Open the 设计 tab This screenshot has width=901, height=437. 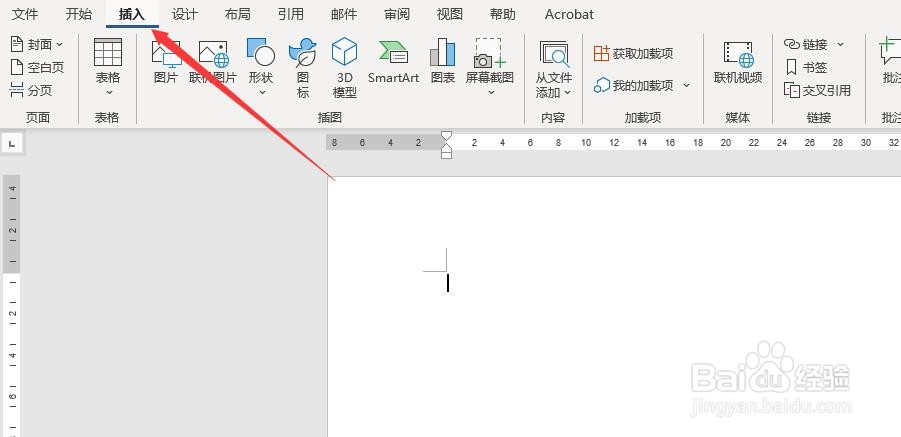tap(185, 14)
